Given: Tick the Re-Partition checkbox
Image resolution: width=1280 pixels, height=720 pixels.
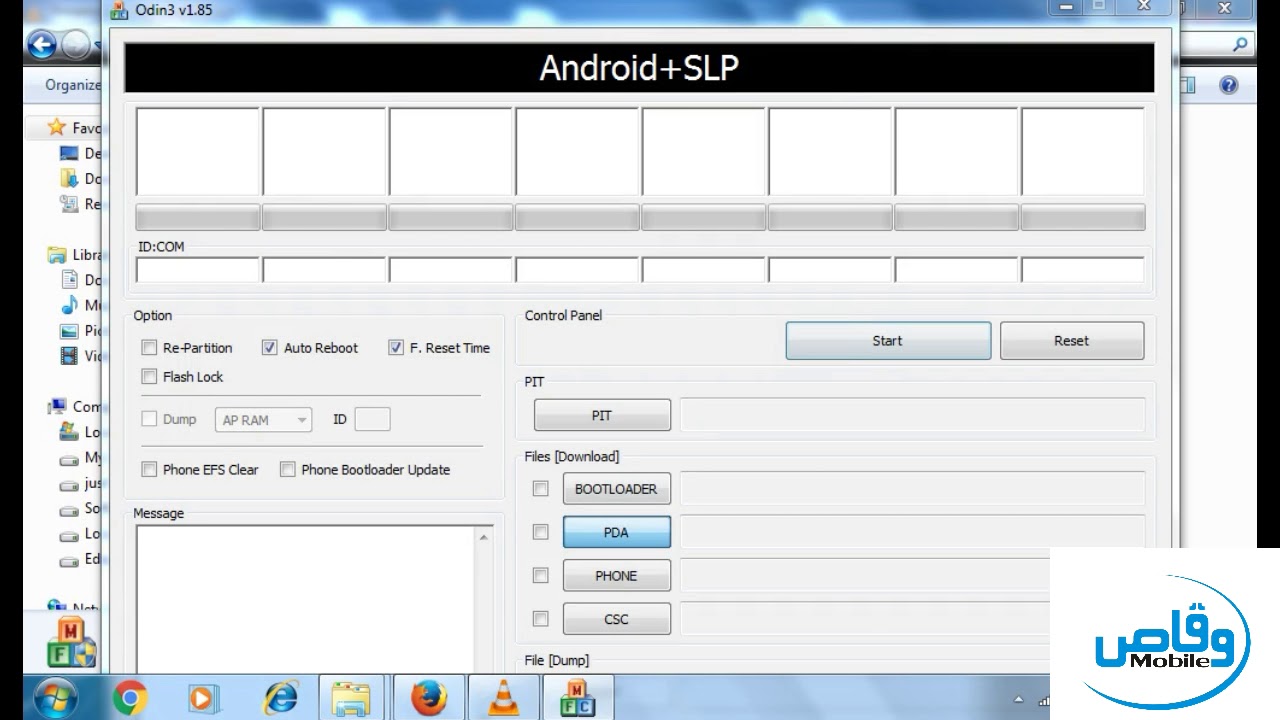Looking at the screenshot, I should coord(149,348).
